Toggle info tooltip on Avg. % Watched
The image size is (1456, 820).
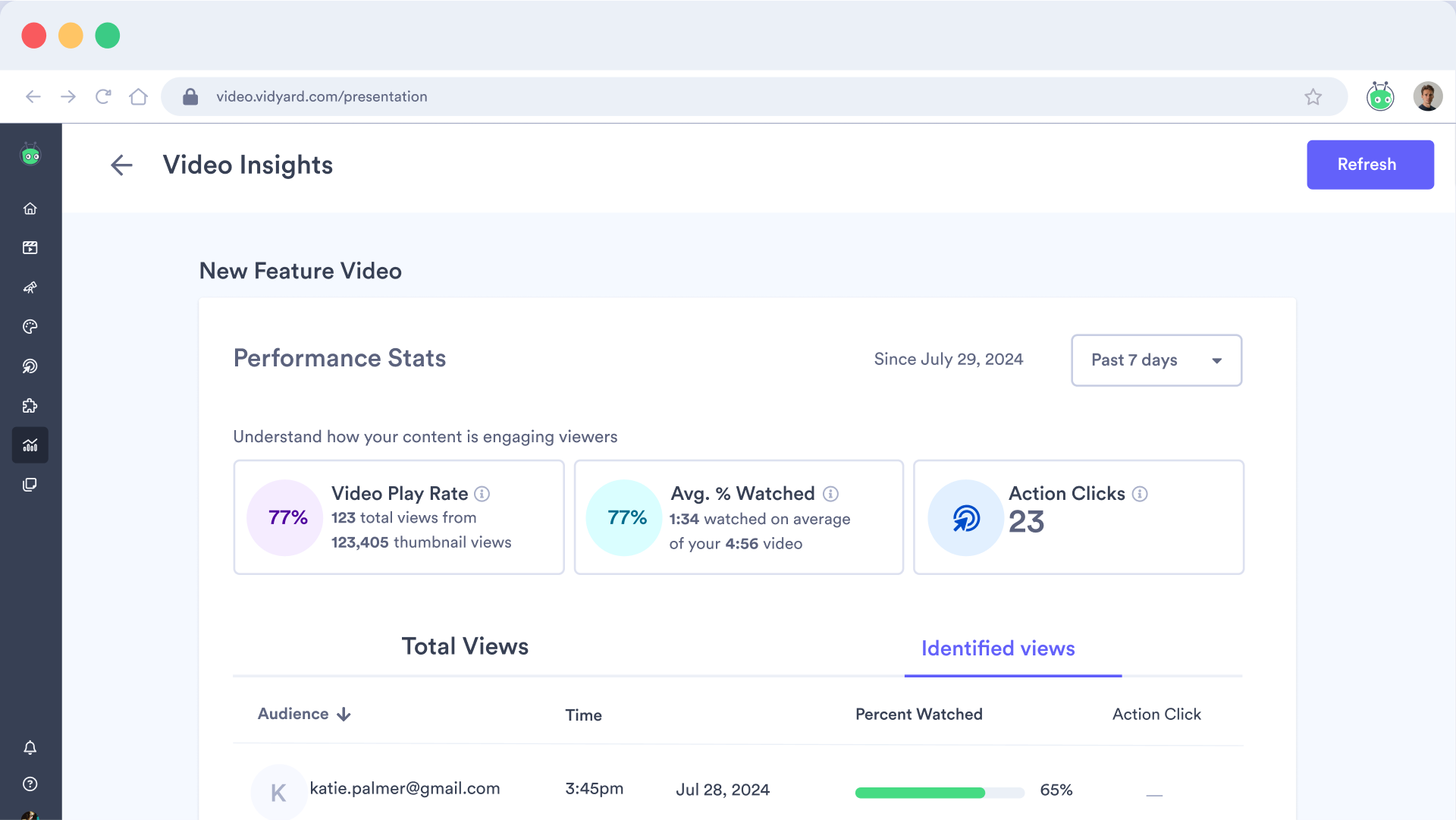pos(830,493)
